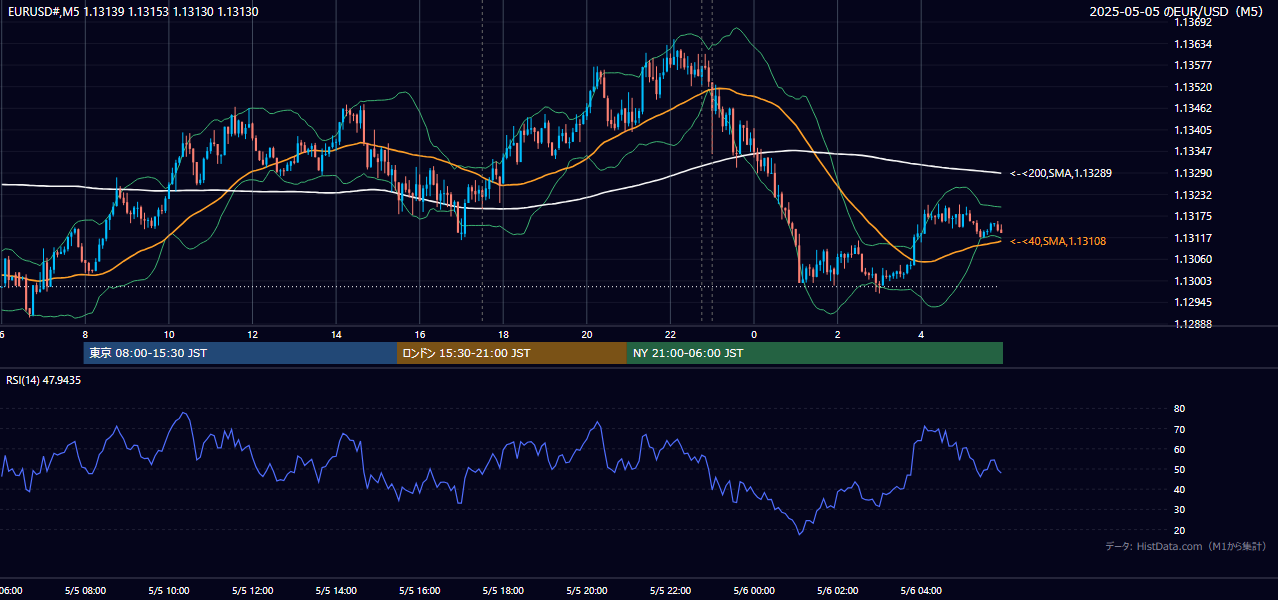Click RSI scale value 60

(1180, 449)
